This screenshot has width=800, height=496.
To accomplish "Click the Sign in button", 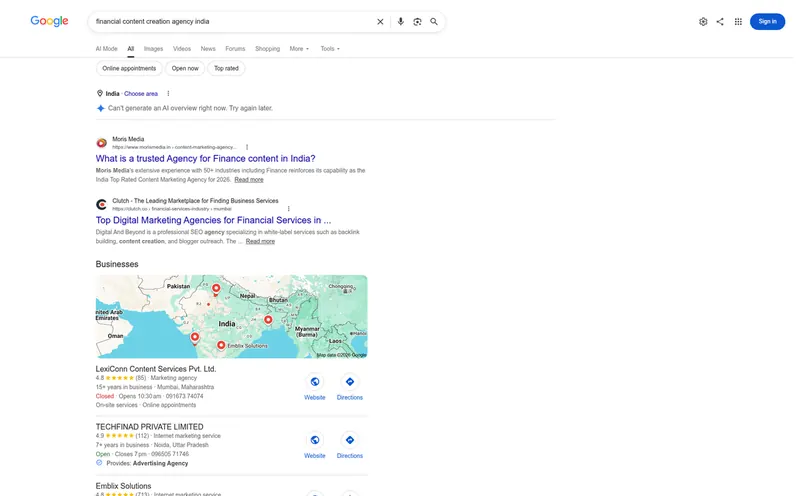I will (x=767, y=21).
